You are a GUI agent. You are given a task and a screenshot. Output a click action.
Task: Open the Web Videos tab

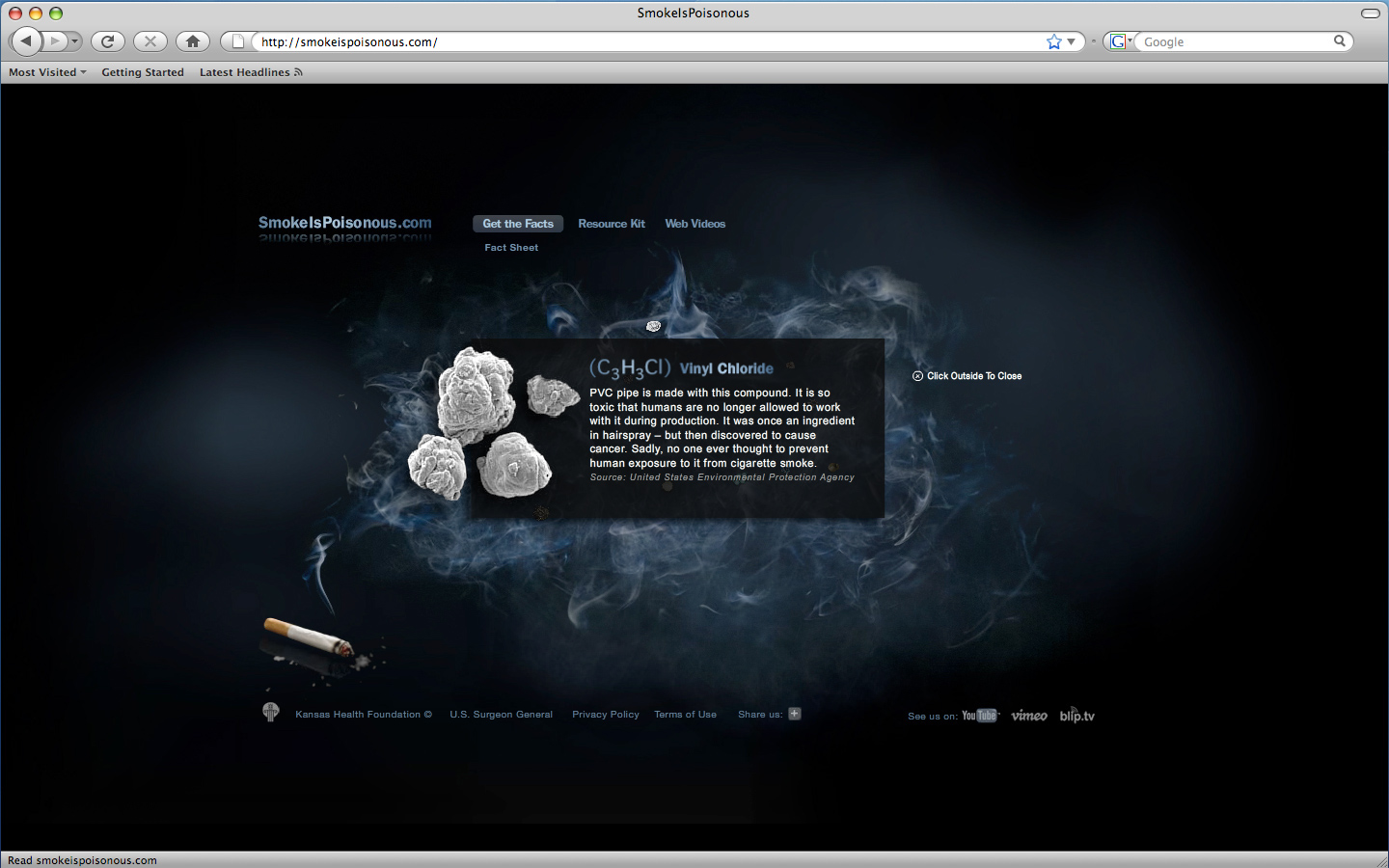pyautogui.click(x=694, y=224)
